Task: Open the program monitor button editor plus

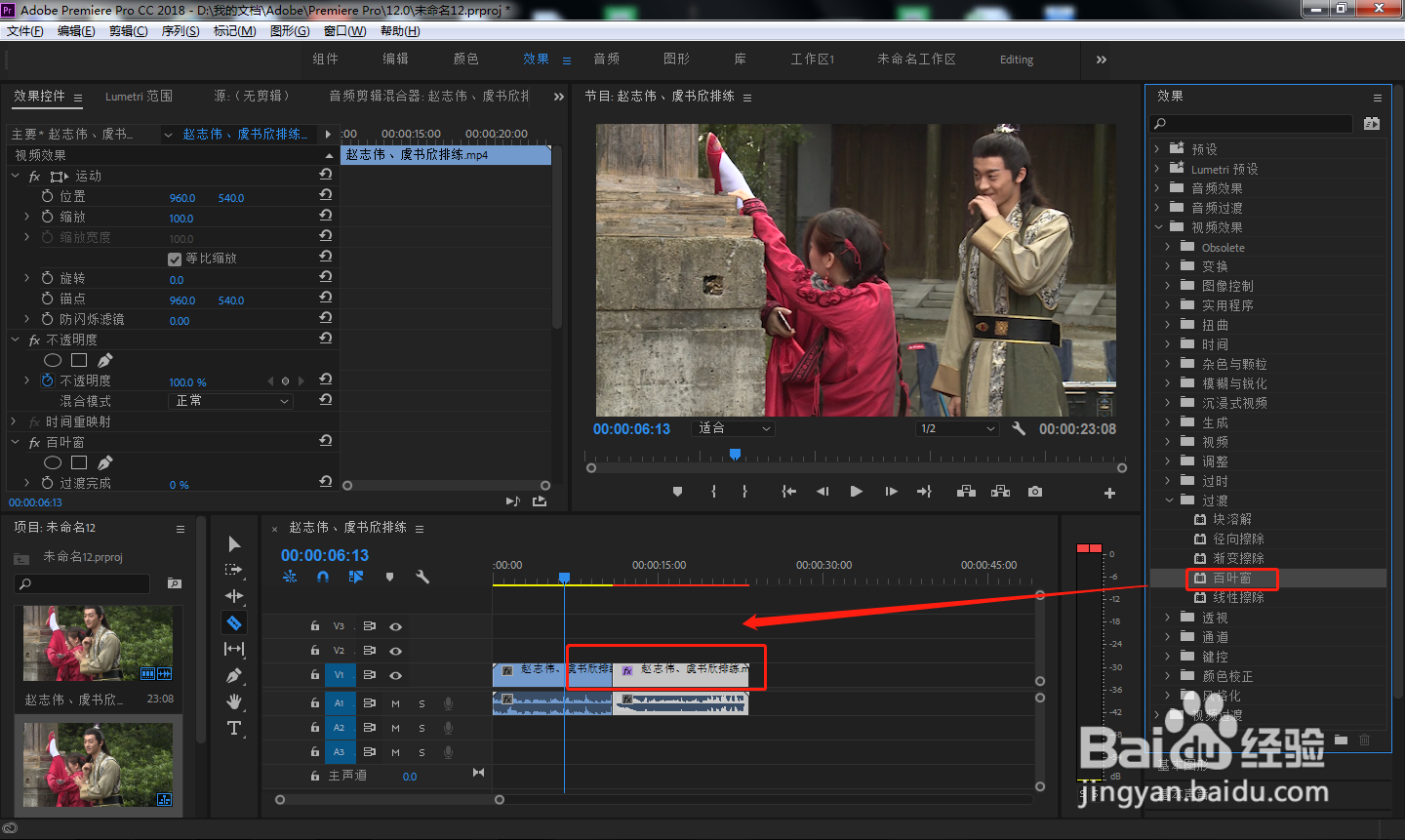Action: tap(1109, 493)
